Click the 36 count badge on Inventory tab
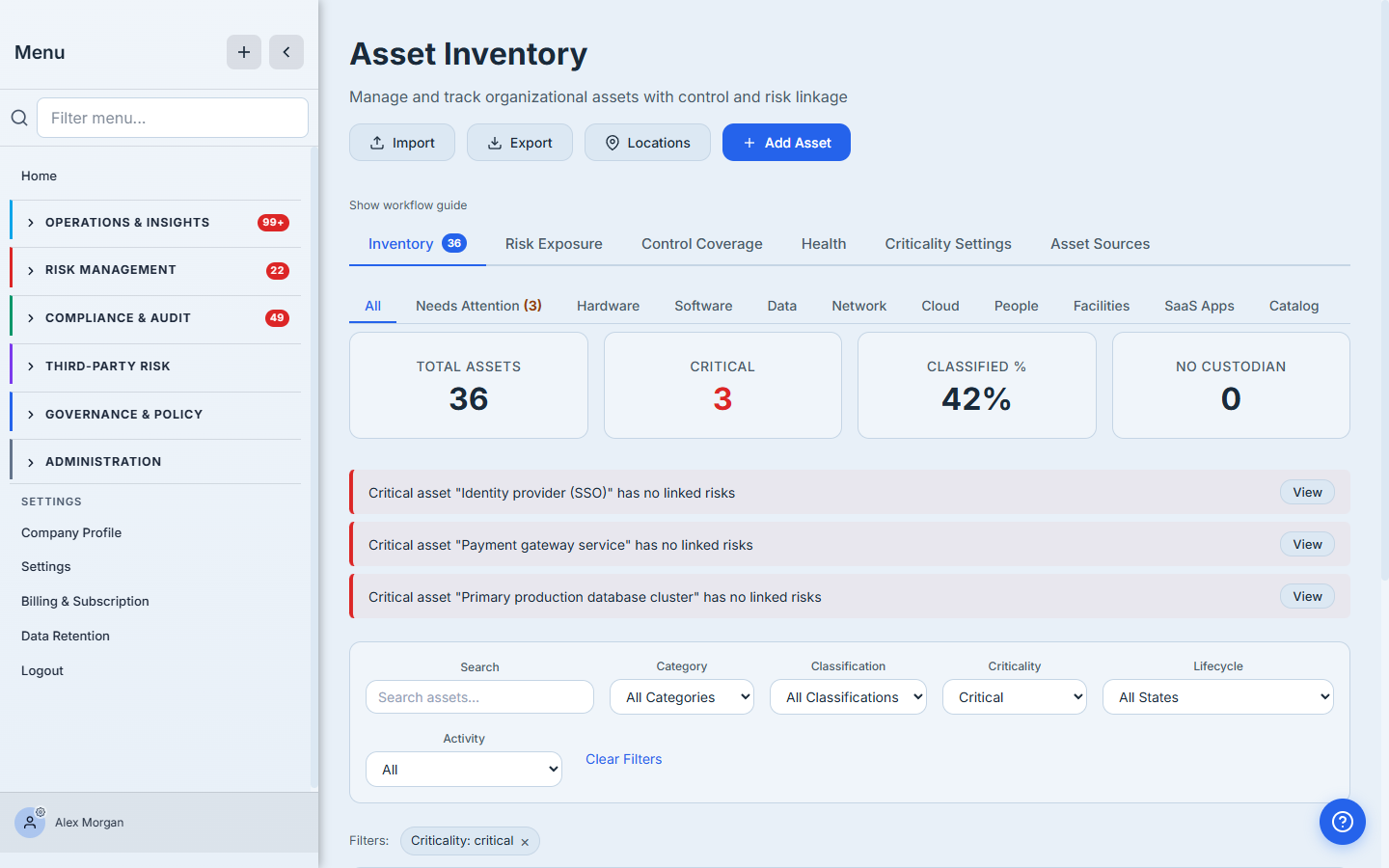The image size is (1389, 868). [454, 243]
